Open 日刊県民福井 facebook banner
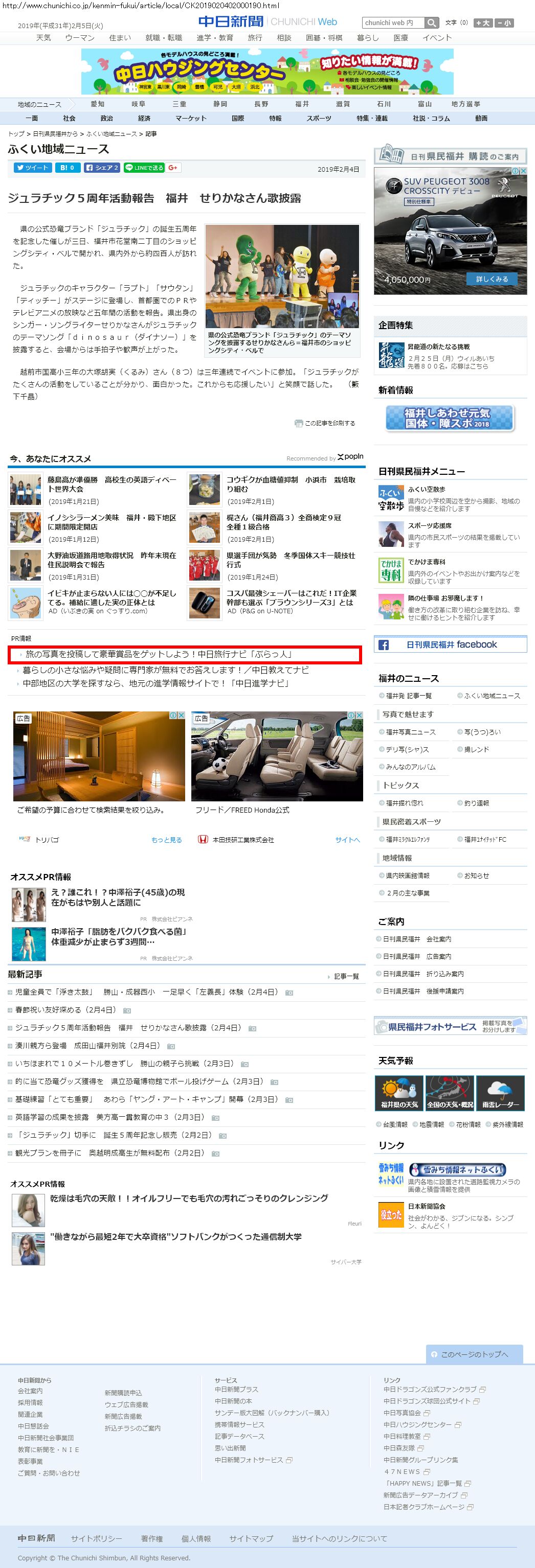 pyautogui.click(x=450, y=644)
